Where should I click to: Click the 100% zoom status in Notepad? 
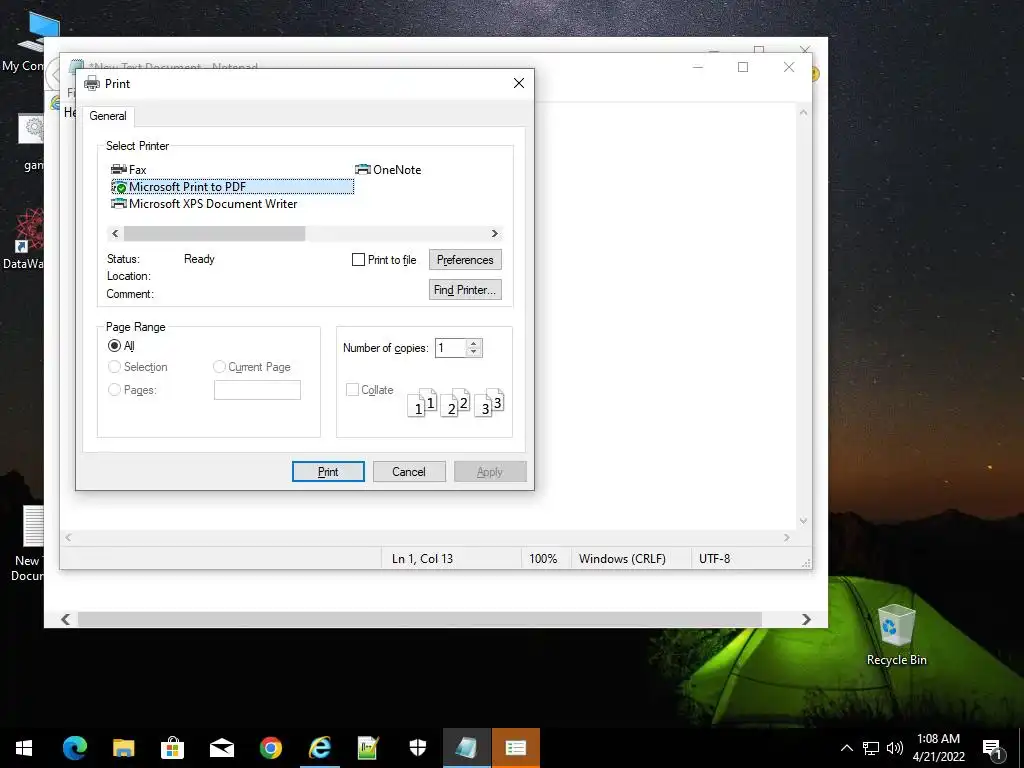tap(543, 559)
